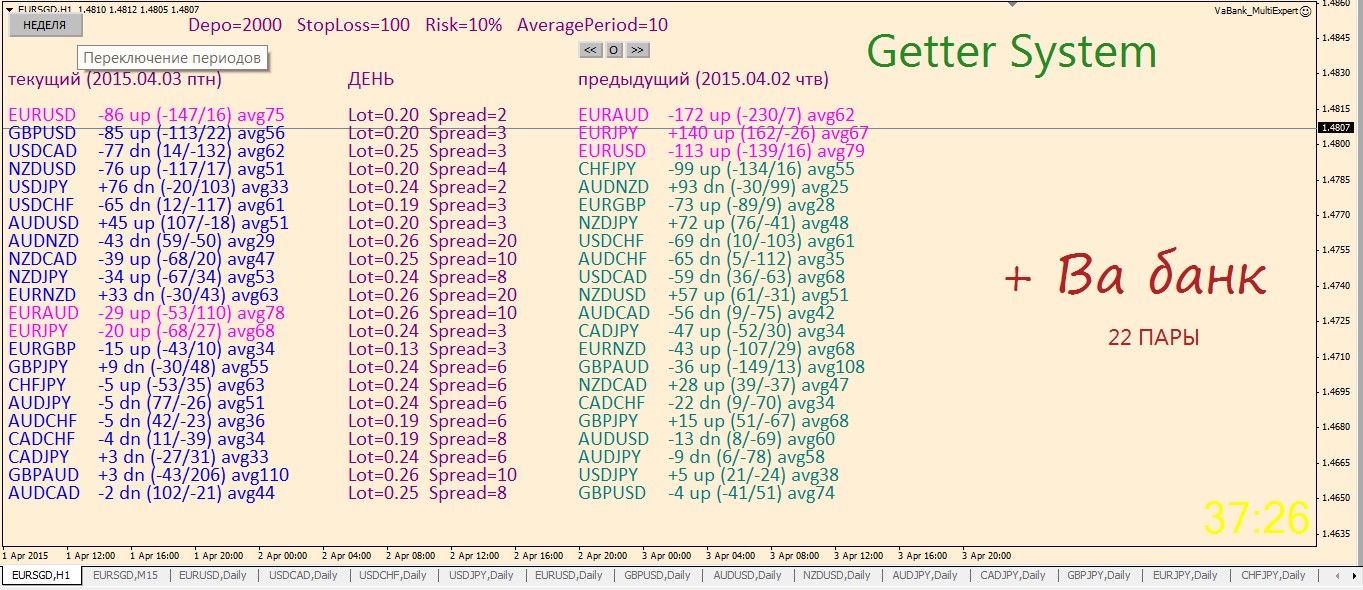This screenshot has height=590, width=1363.
Task: Click the 'ДЕНЬ' column header
Action: (x=371, y=79)
